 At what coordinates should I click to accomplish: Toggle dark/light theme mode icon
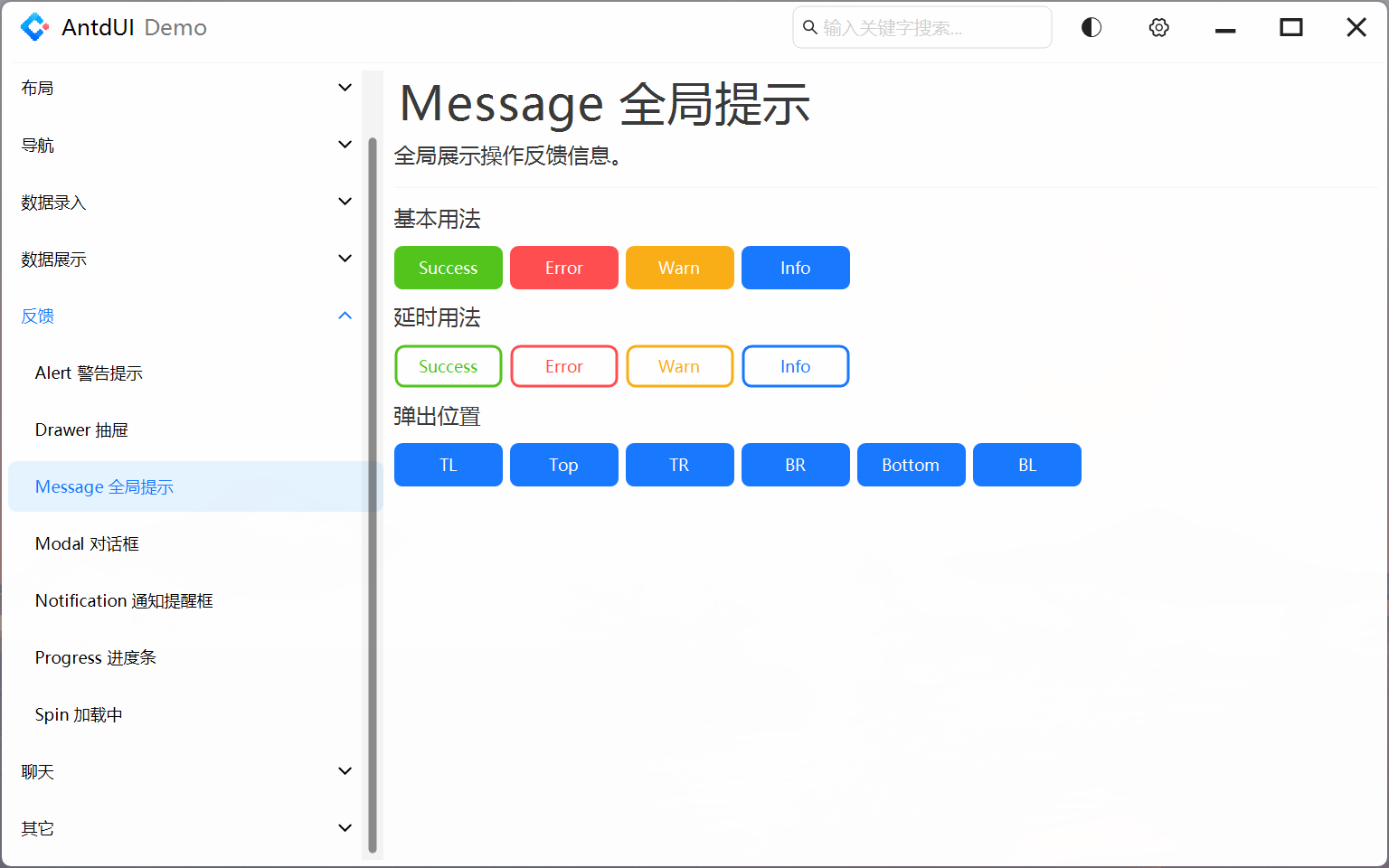tap(1091, 27)
